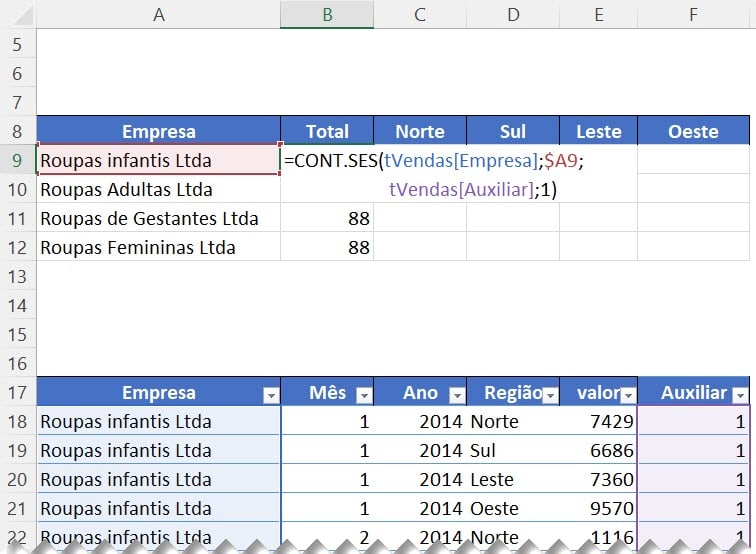Screen dimensions: 756x554
Task: Open the Região filter dropdown arrow
Action: coord(550,395)
